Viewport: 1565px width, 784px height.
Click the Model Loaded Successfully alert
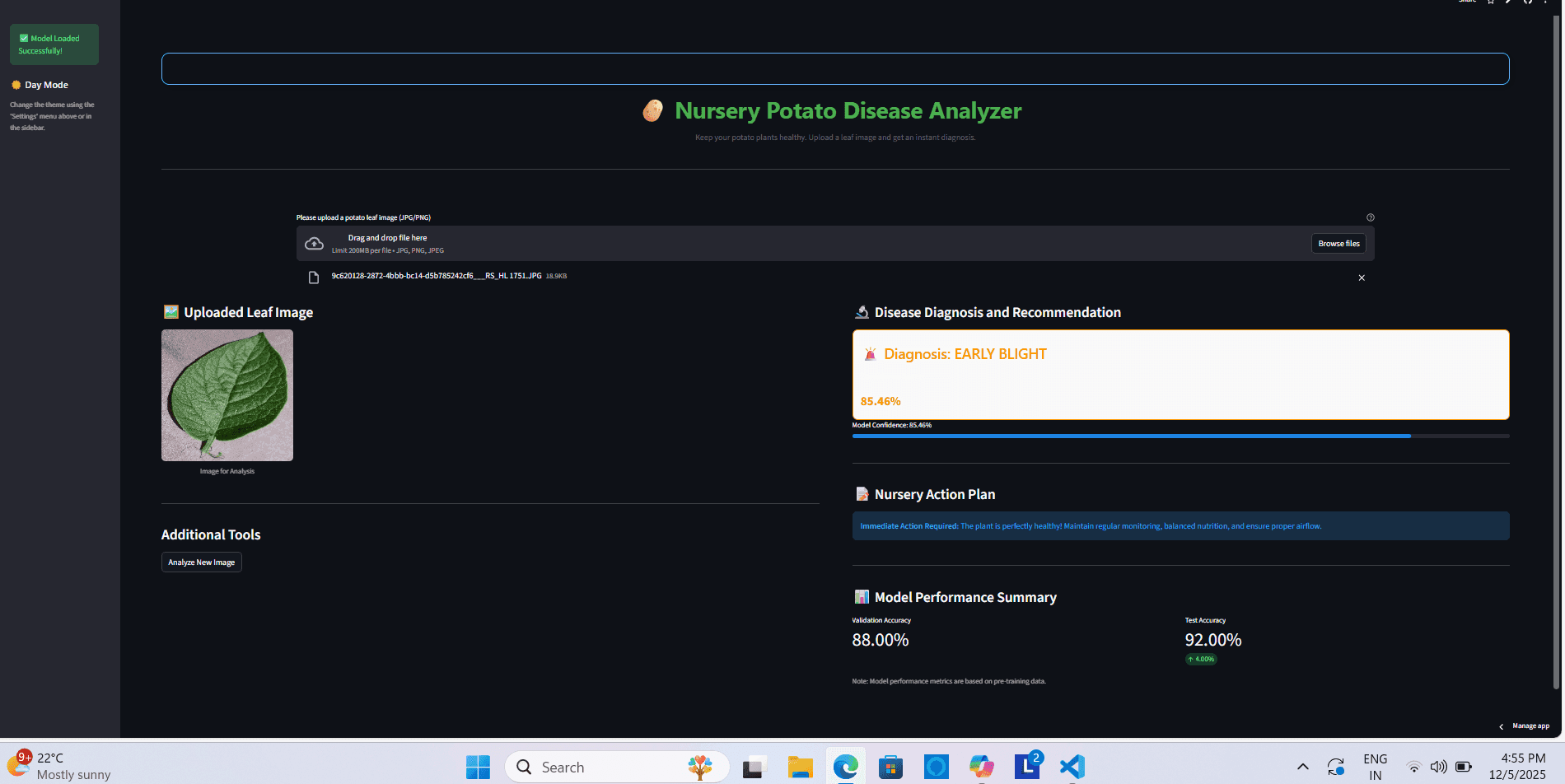(54, 44)
